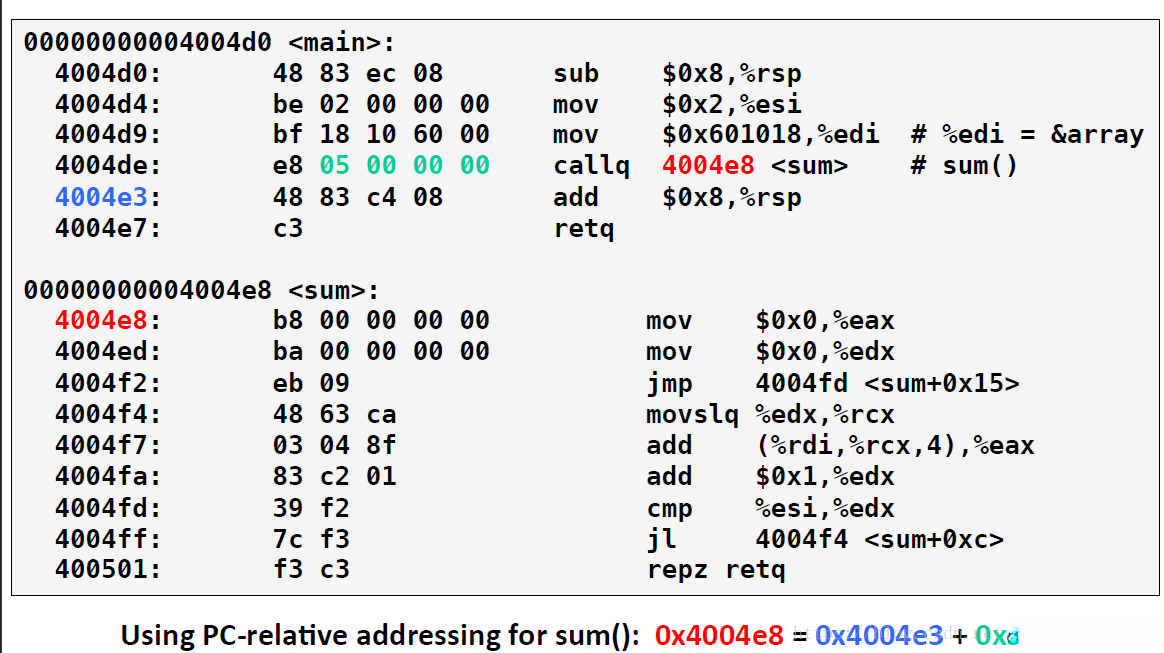This screenshot has width=1164, height=653.
Task: Click the caption 'Using PC-relative addressing for sum():'
Action: pyautogui.click(x=380, y=636)
